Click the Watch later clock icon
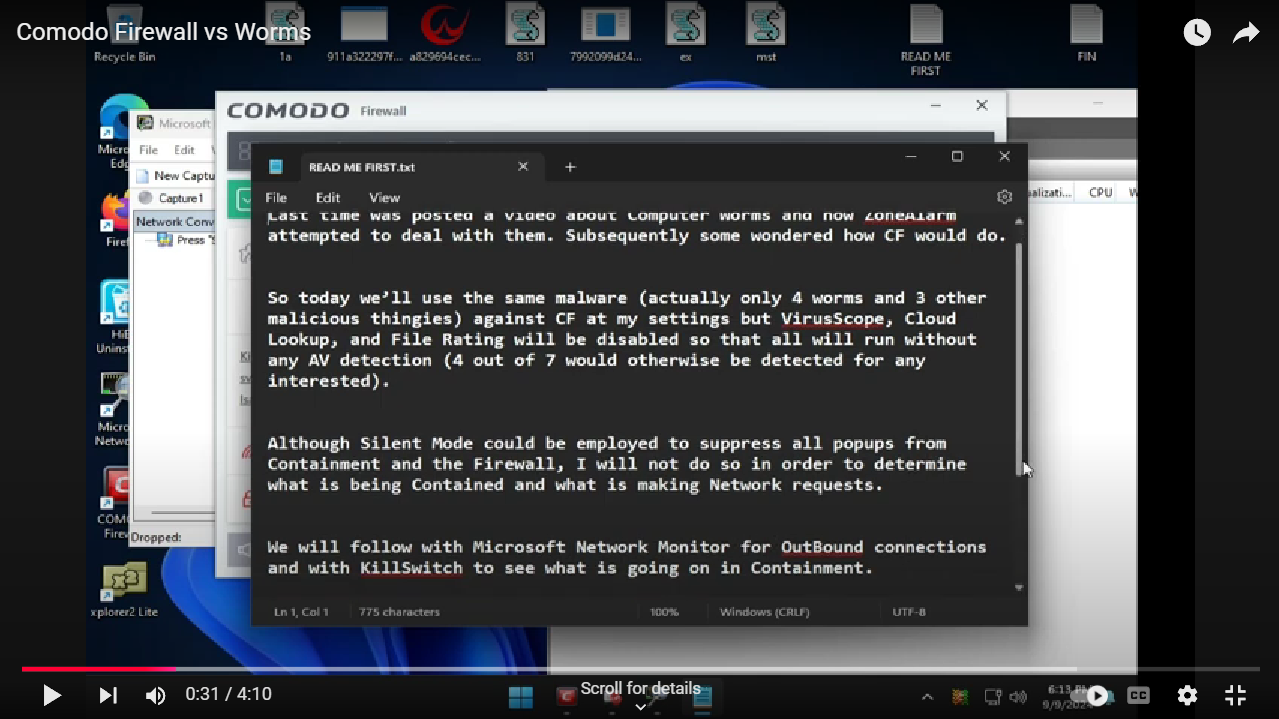Viewport: 1279px width, 719px height. tap(1197, 33)
